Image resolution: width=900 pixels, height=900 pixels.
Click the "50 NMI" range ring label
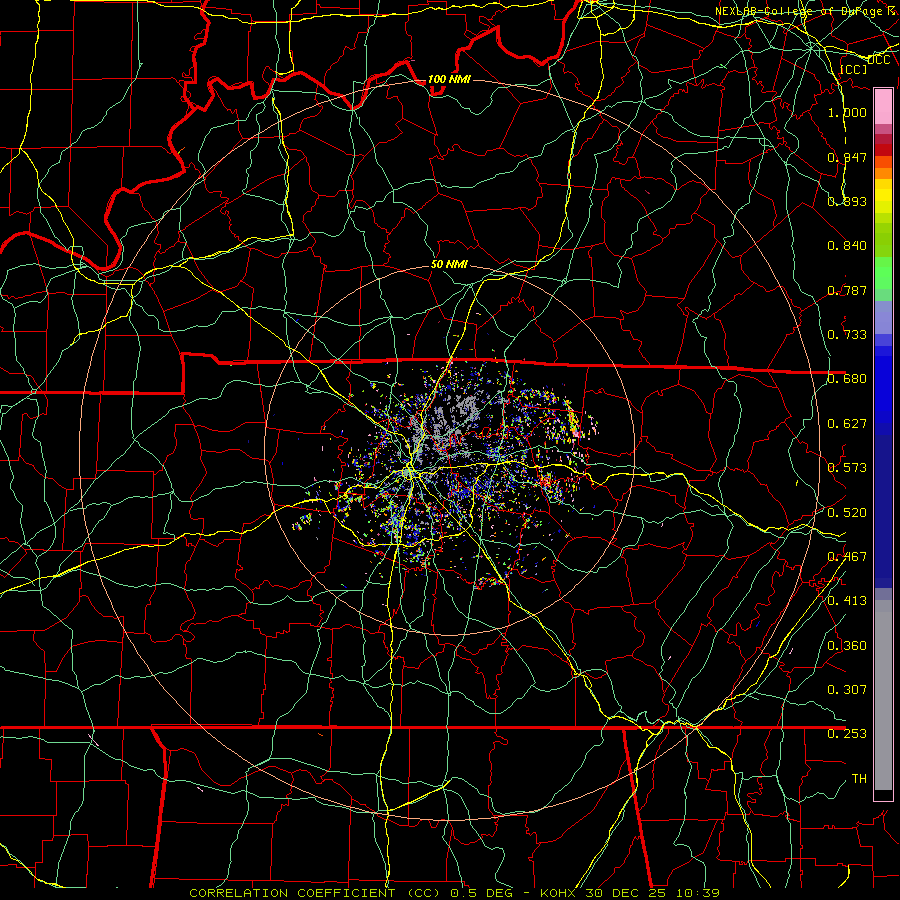click(449, 264)
